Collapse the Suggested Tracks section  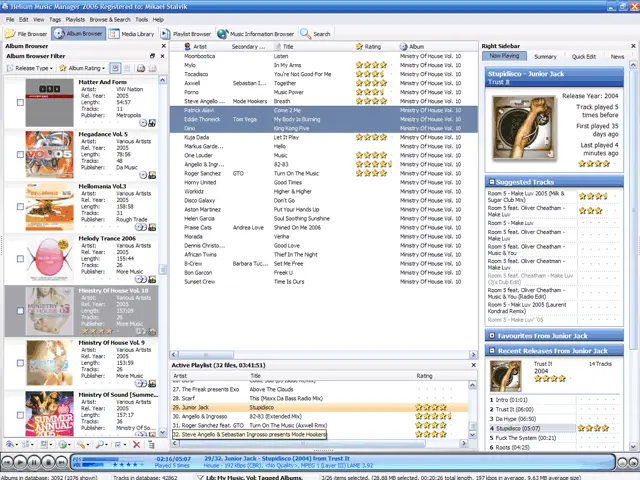tap(492, 182)
